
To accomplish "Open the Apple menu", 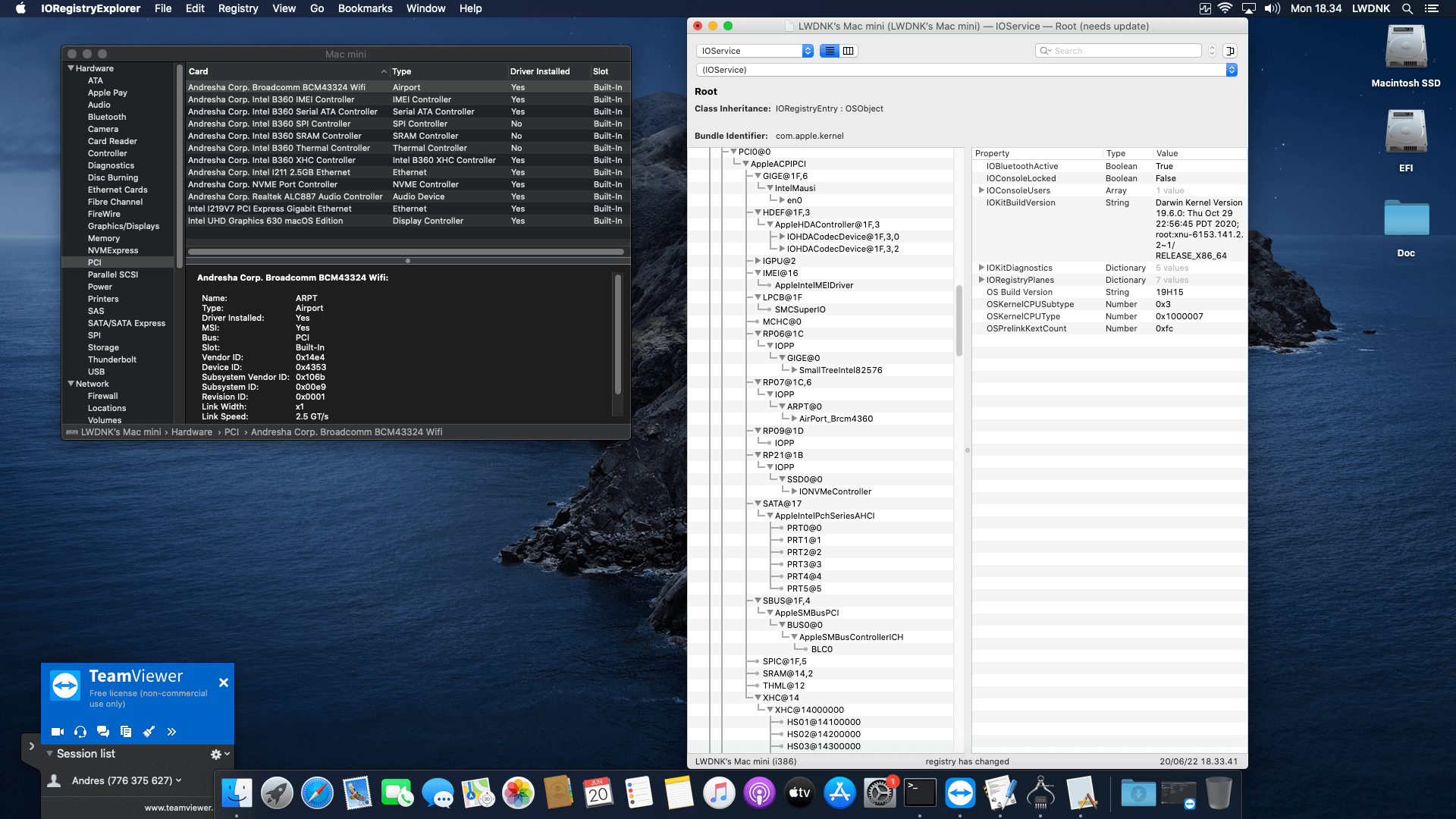I will click(x=20, y=8).
